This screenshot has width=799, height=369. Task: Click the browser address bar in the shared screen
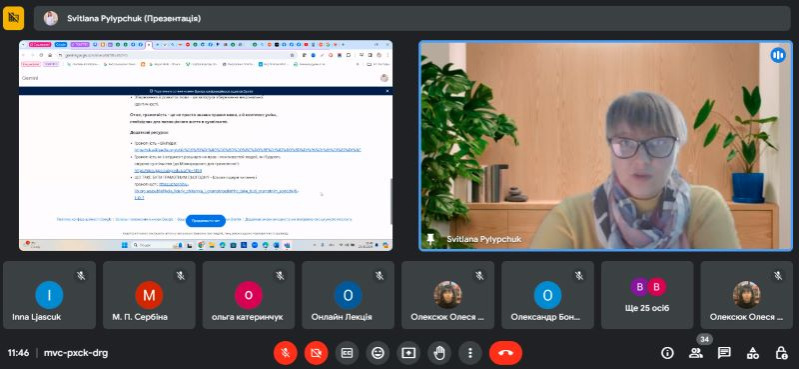click(178, 55)
